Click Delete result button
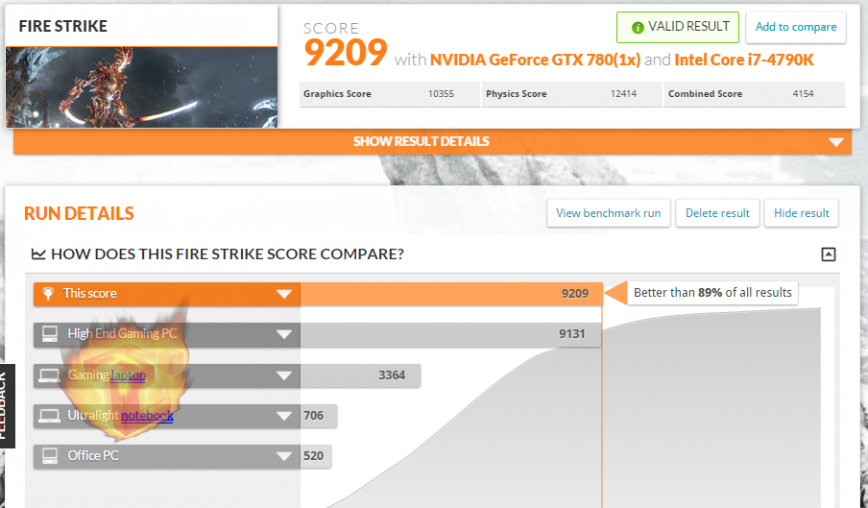Viewport: 868px width, 508px height. tap(717, 213)
